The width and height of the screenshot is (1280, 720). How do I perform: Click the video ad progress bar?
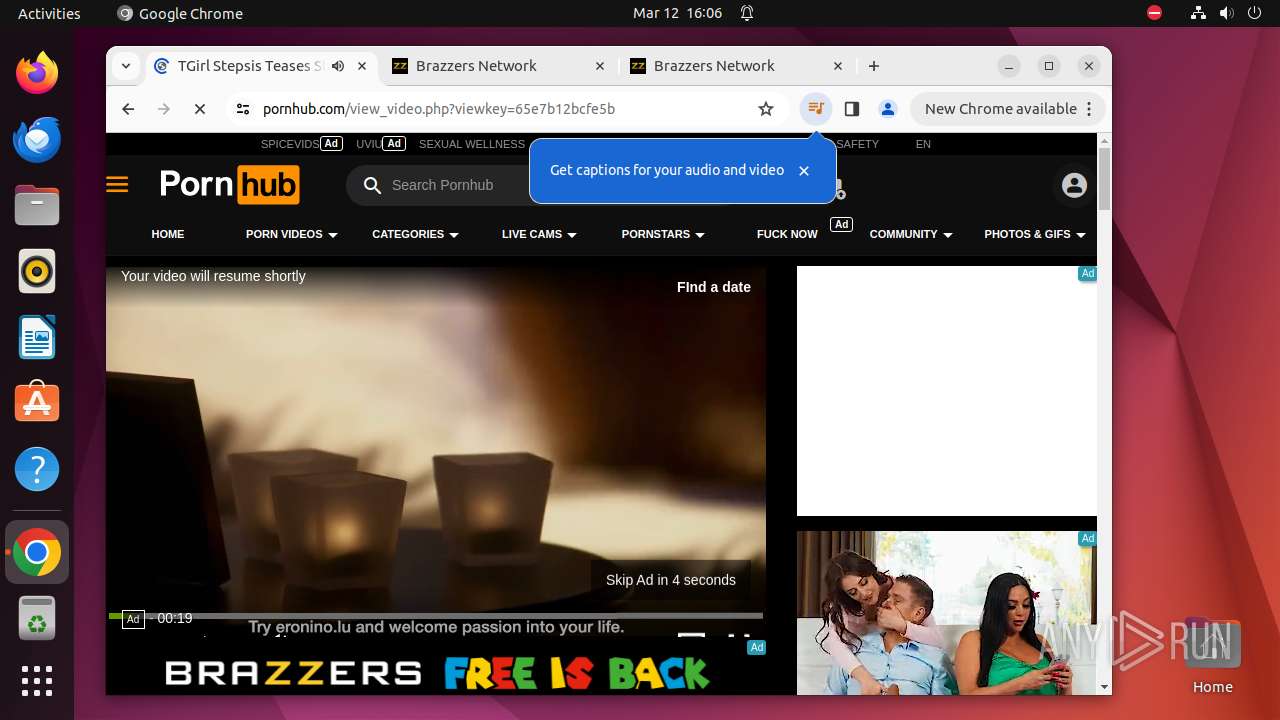click(436, 615)
